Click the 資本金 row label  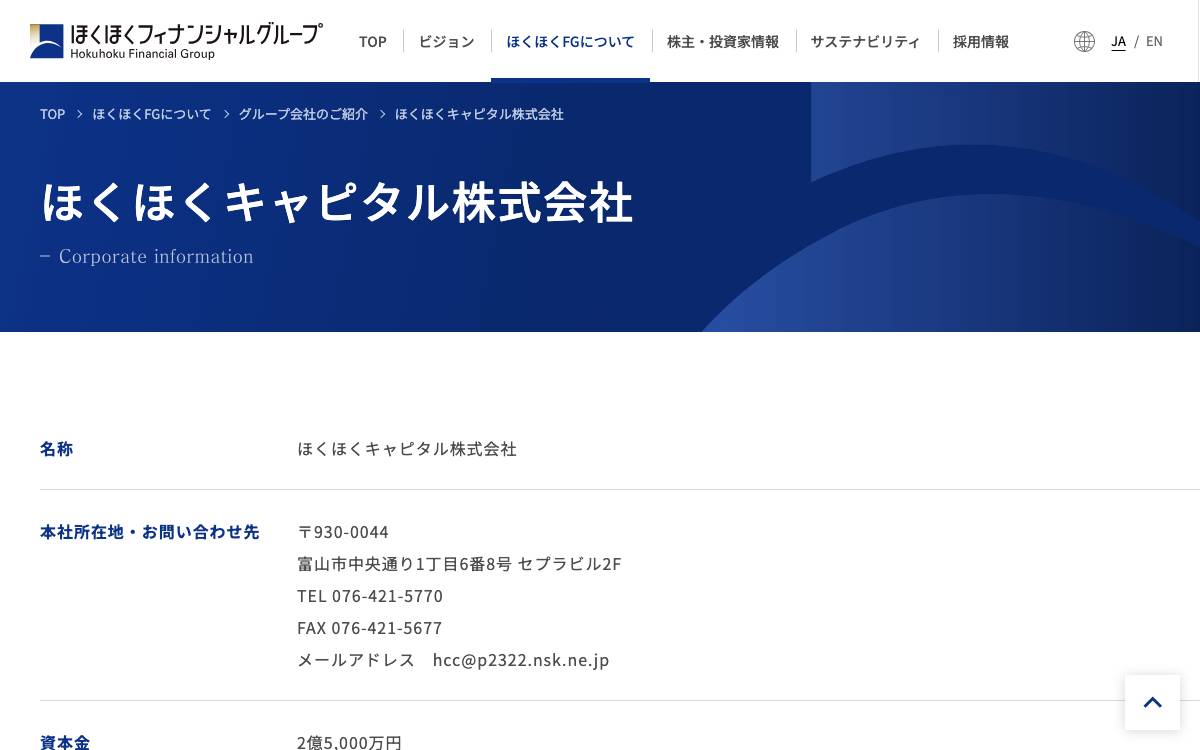point(65,742)
